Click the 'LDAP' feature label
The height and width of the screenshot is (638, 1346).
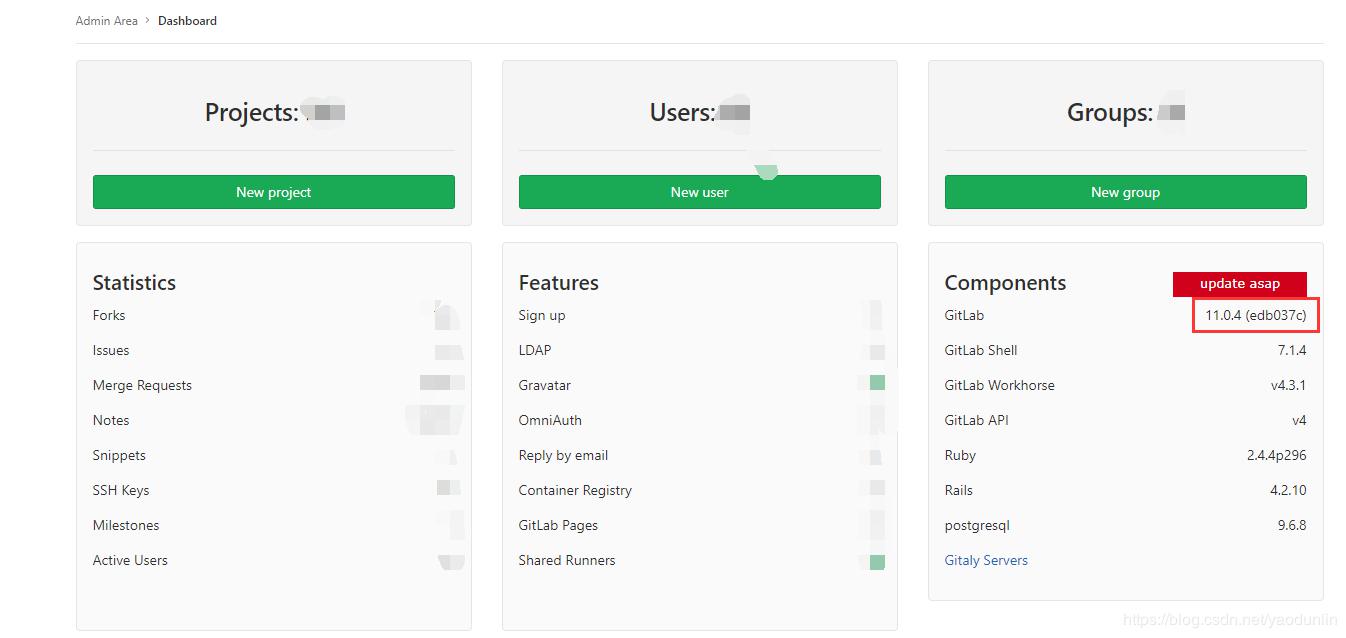[x=535, y=350]
